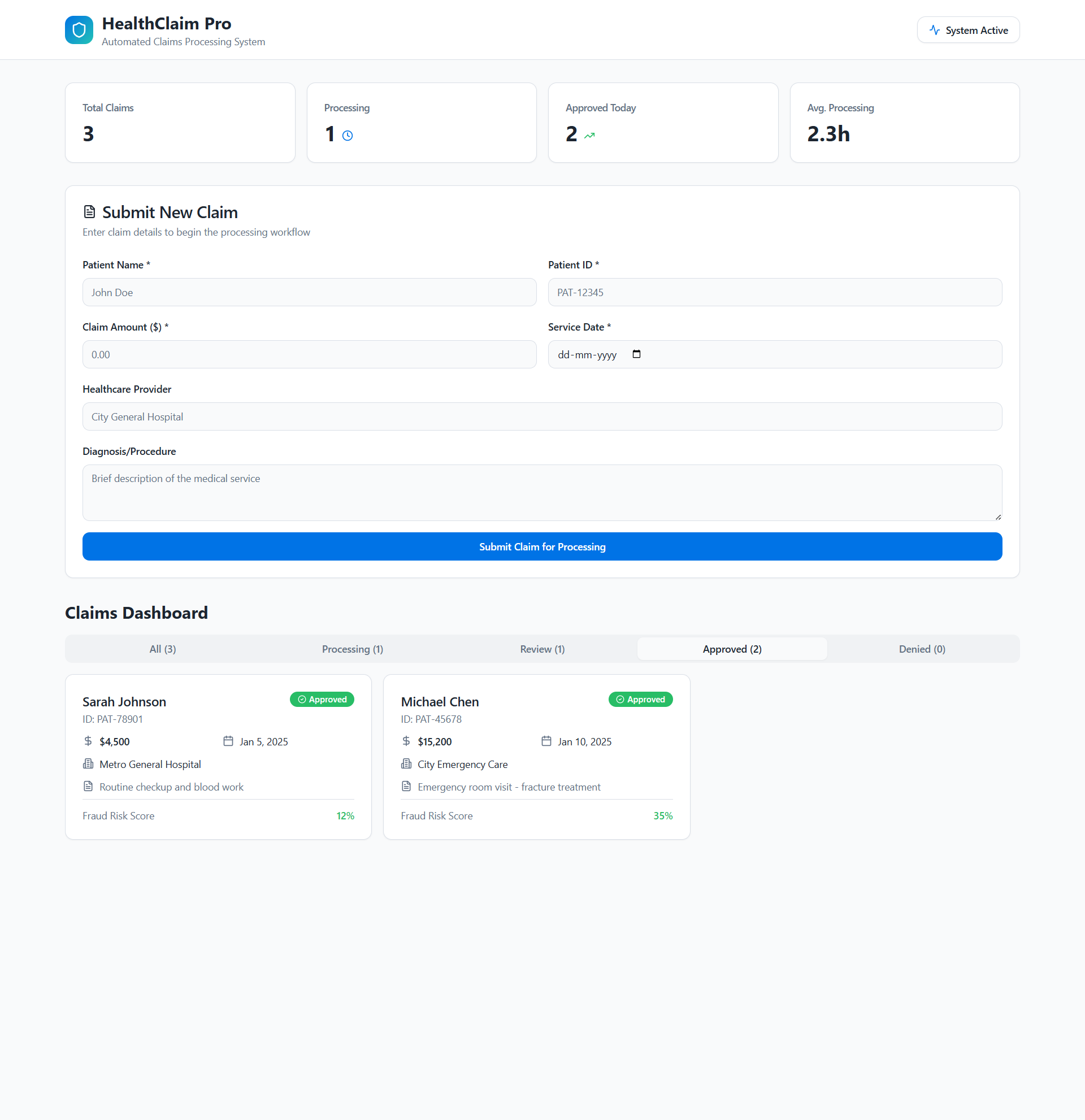Click the dollar icon on Sarah Johnson's claim

88,741
